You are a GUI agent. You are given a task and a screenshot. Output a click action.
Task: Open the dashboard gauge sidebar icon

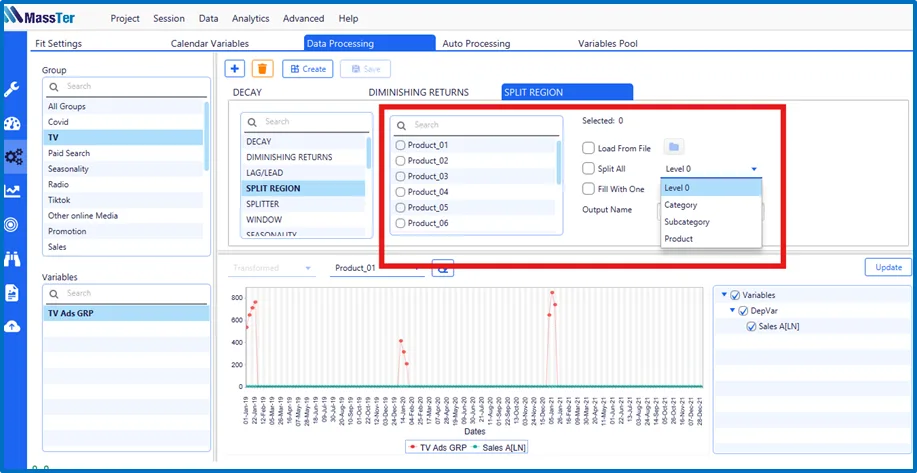point(12,123)
